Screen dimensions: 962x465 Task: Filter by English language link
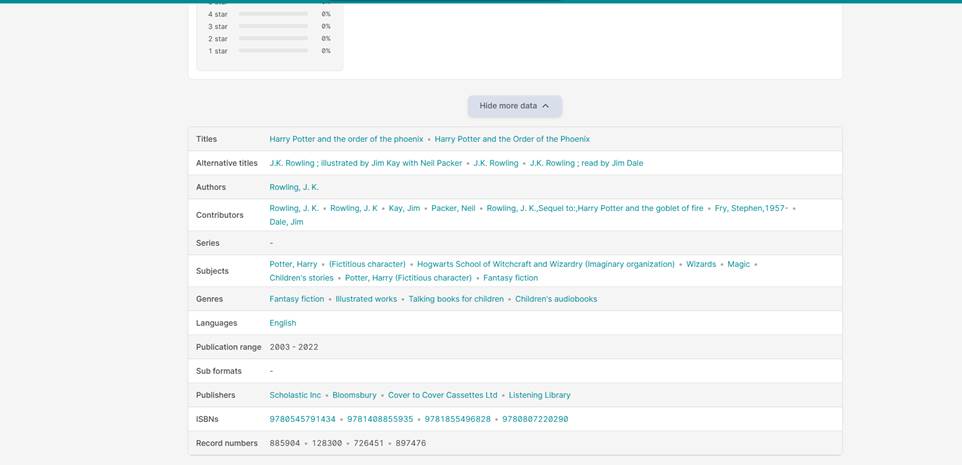[x=282, y=323]
